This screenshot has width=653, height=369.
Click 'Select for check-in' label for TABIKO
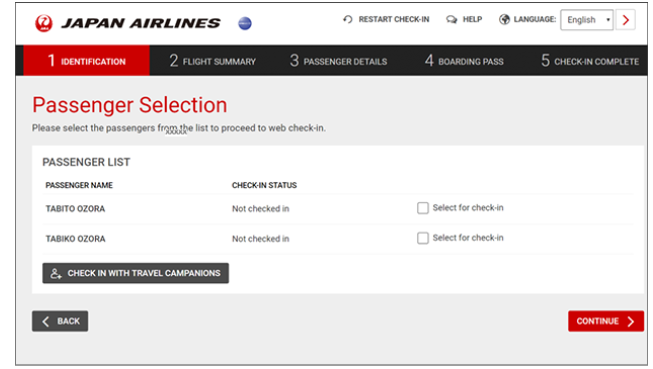(x=468, y=238)
